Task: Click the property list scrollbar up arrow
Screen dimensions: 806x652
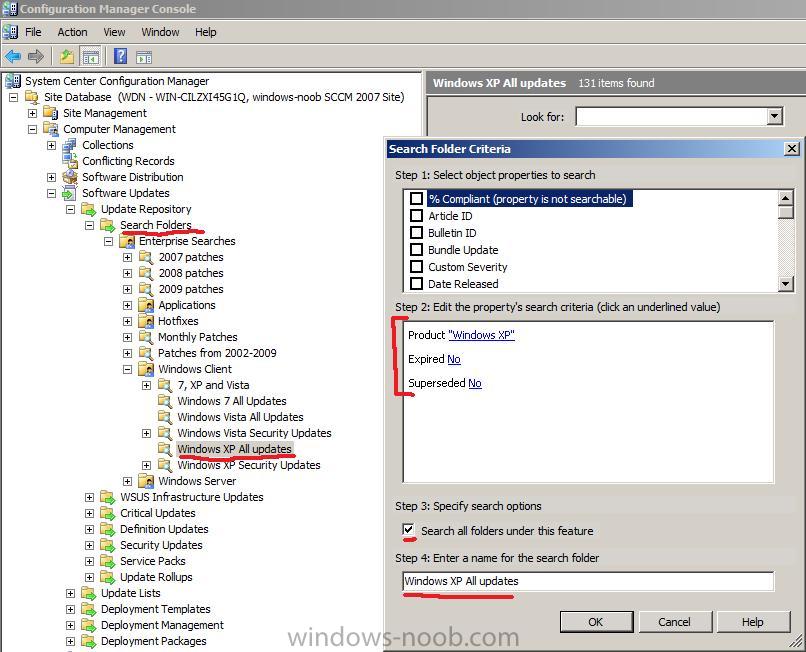Action: pos(785,198)
